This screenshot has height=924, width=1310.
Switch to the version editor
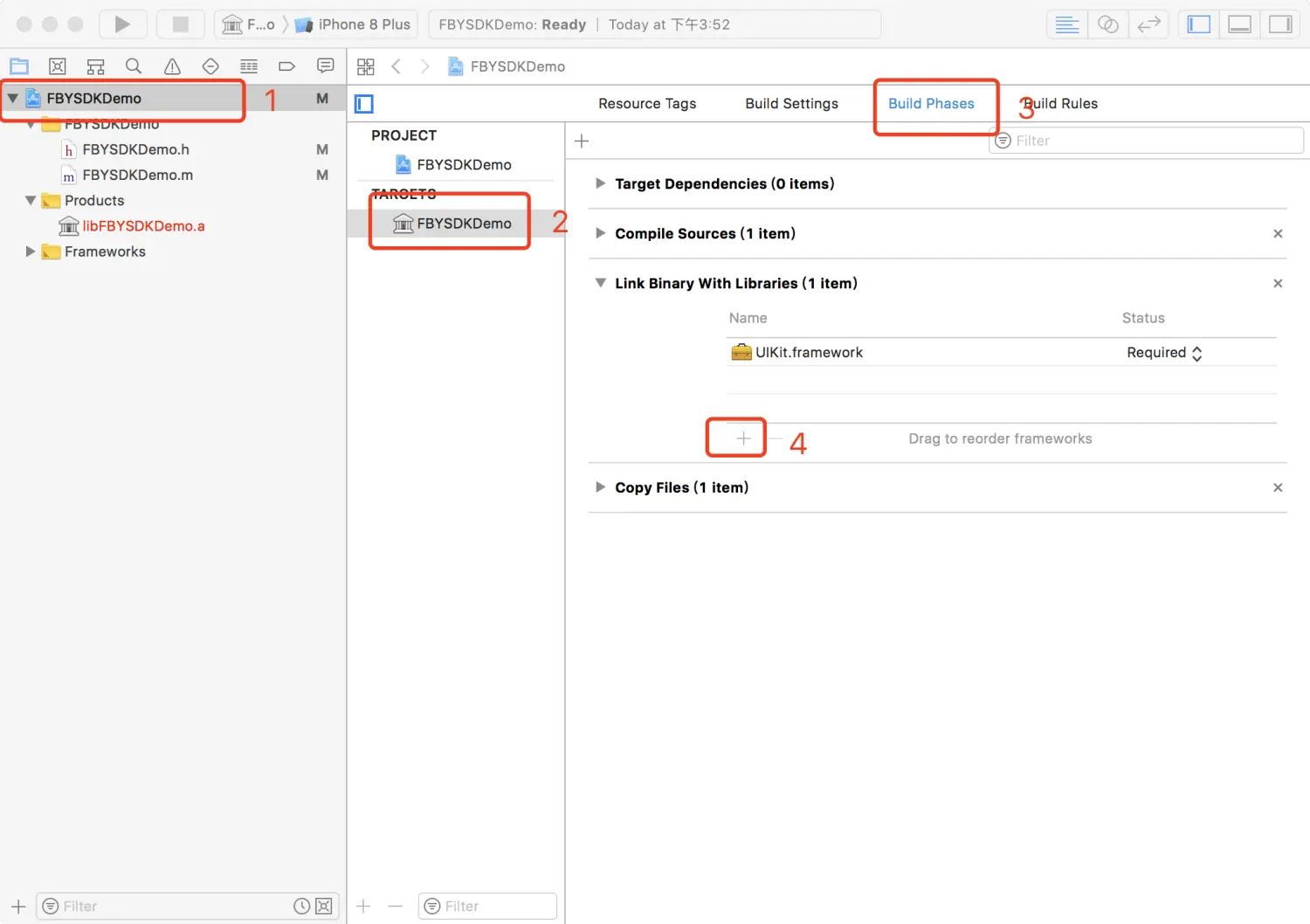1149,24
